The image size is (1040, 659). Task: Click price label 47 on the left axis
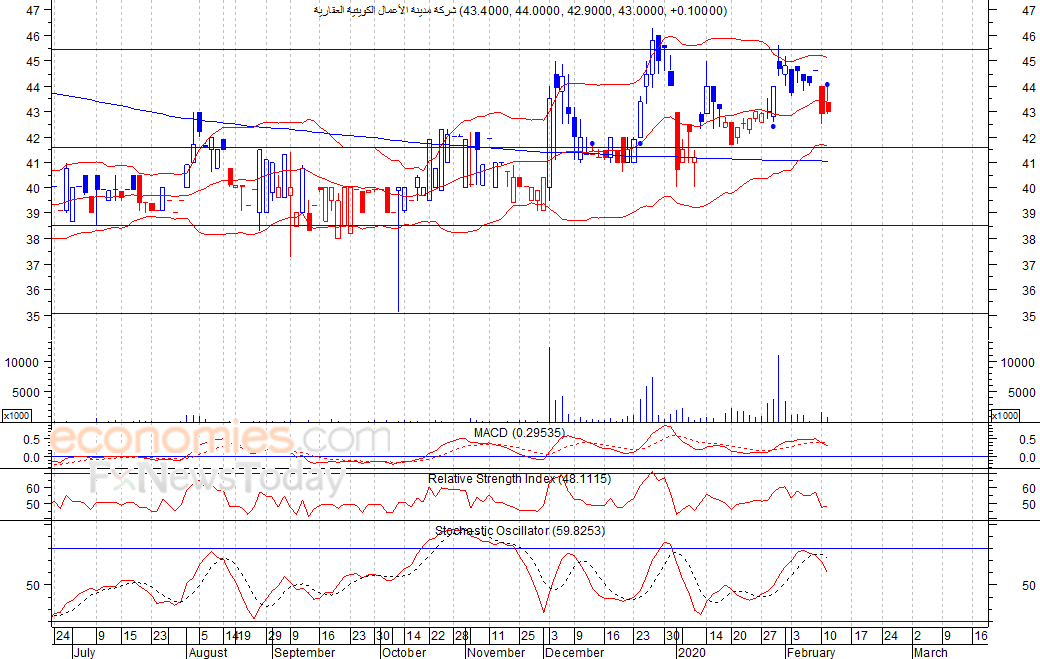[33, 11]
